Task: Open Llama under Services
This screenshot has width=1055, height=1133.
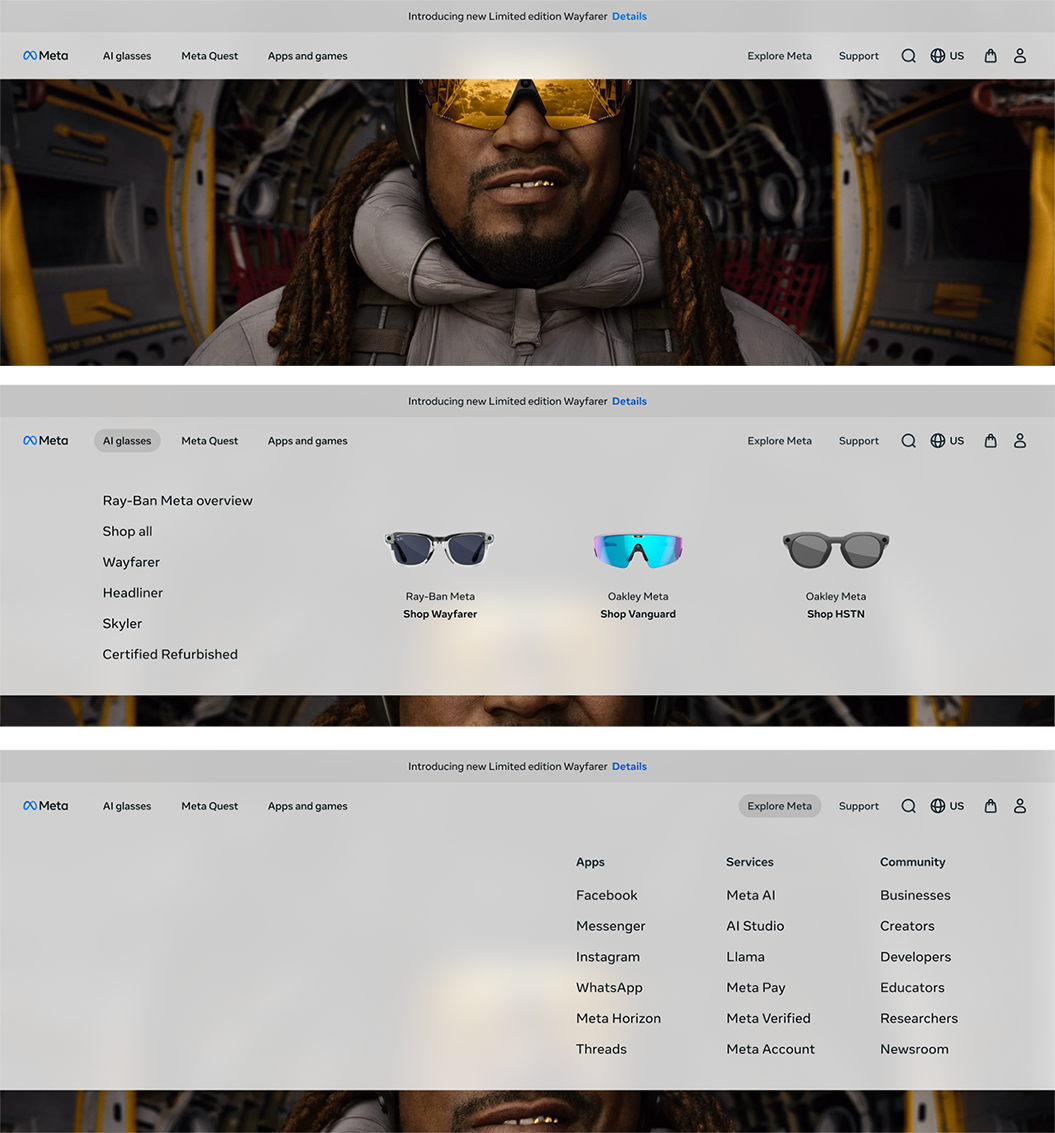Action: coord(745,957)
